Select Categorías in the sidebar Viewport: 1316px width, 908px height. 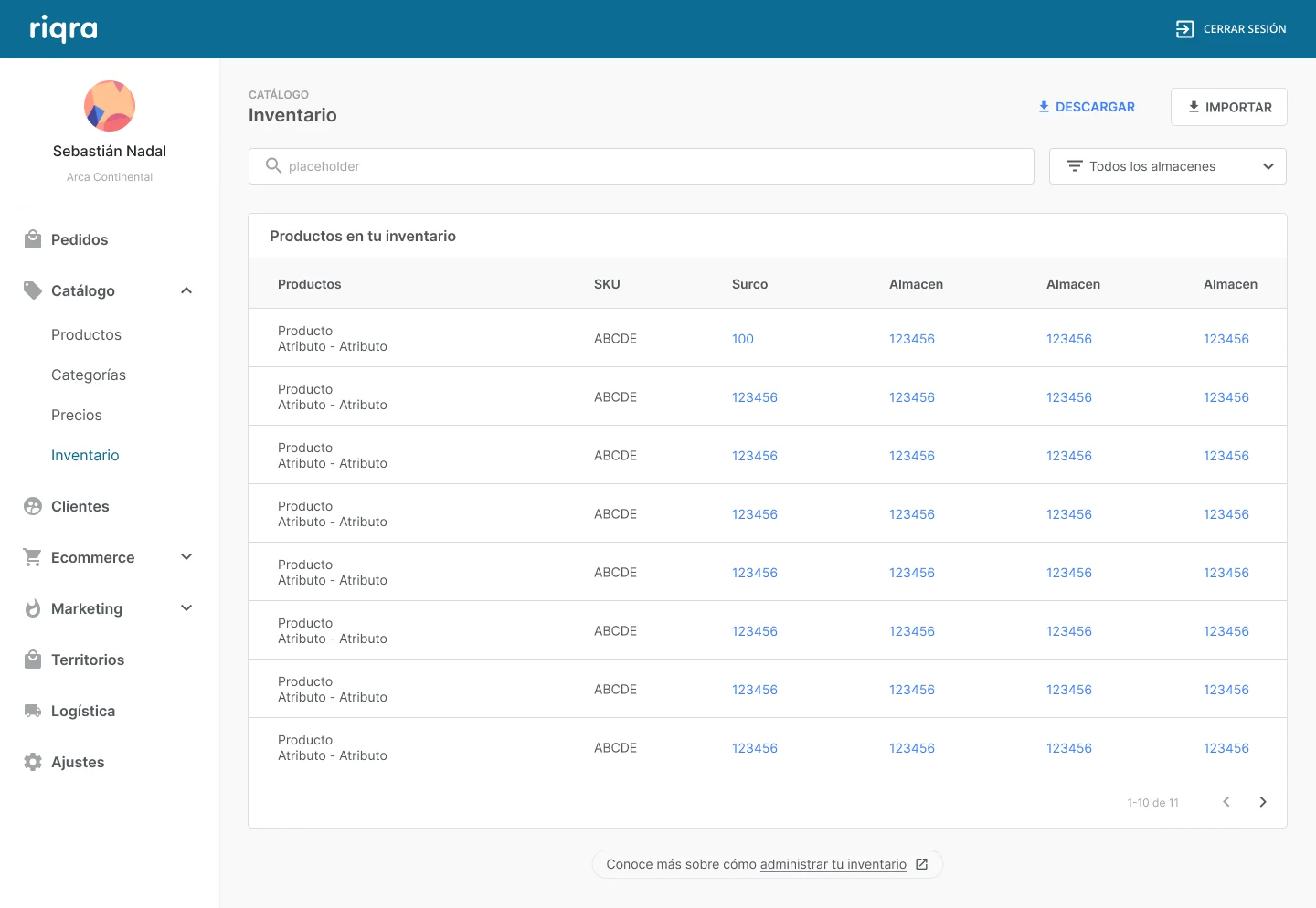(89, 375)
